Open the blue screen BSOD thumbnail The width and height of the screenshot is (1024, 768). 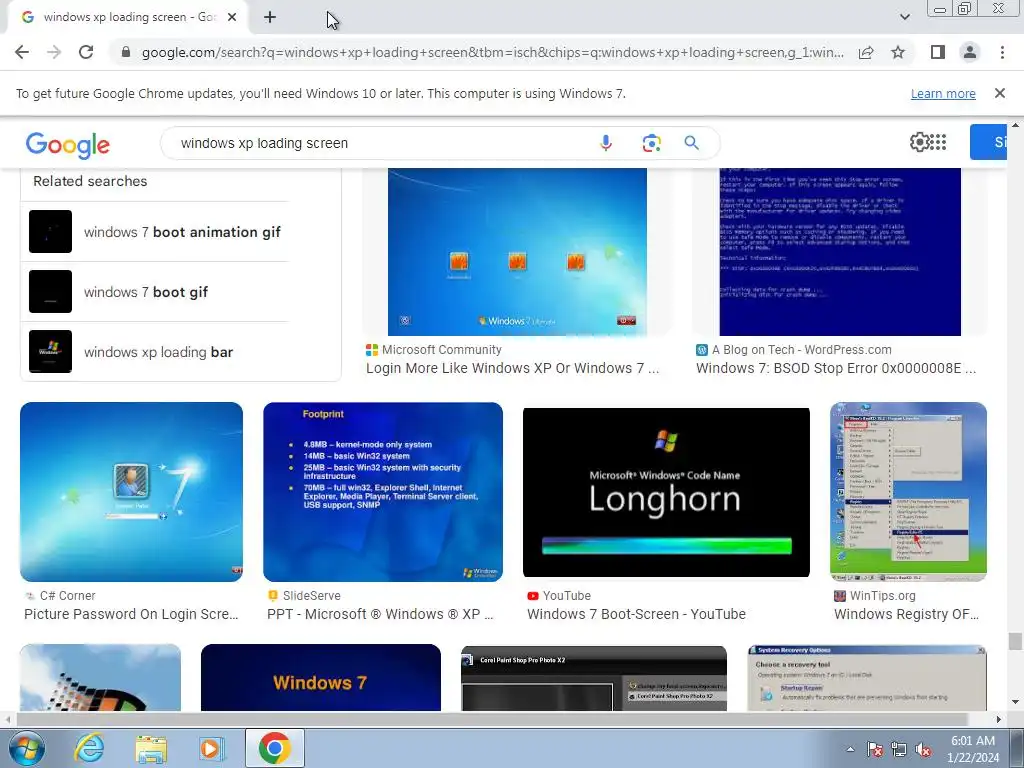(x=840, y=252)
